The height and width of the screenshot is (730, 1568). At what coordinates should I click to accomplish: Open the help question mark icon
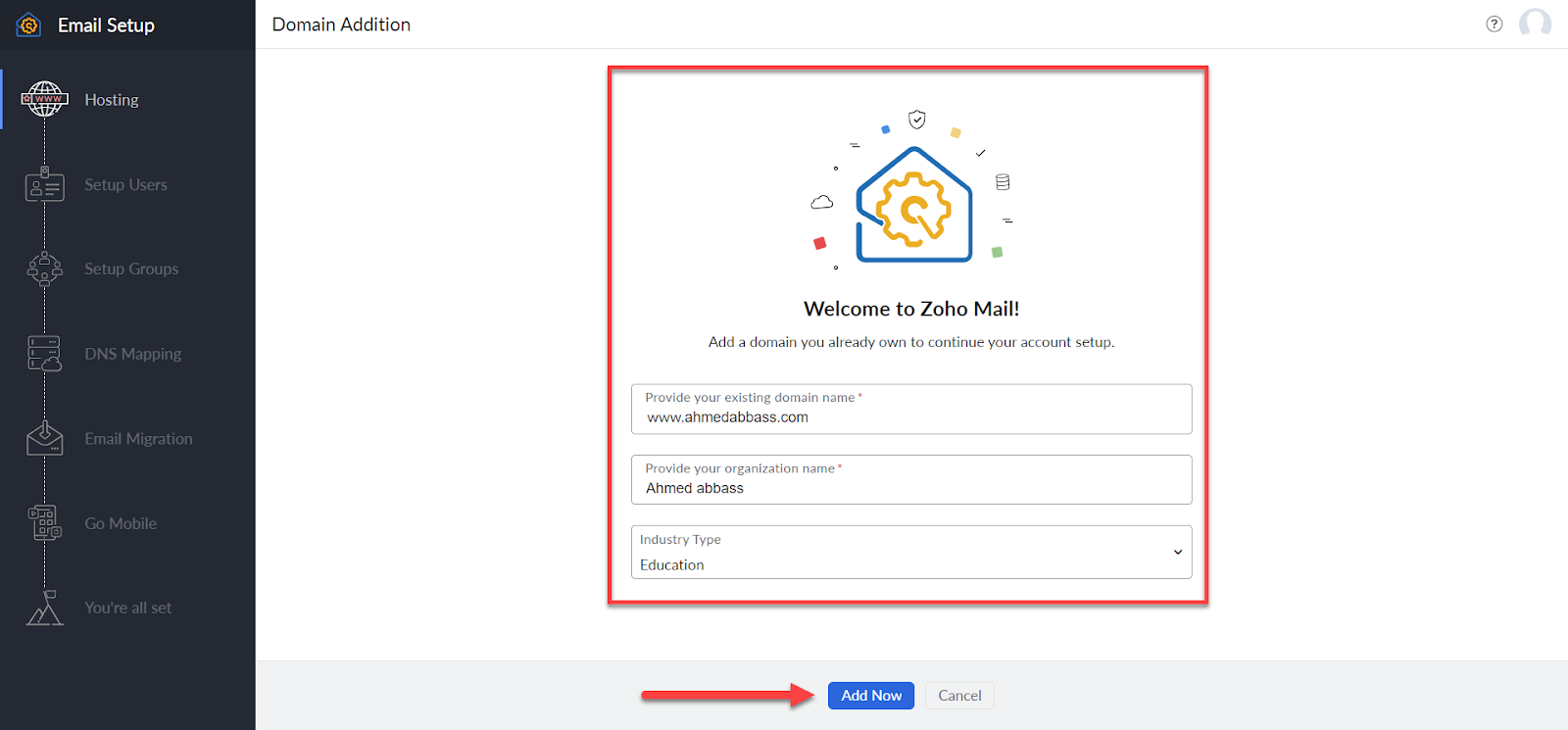click(1494, 24)
